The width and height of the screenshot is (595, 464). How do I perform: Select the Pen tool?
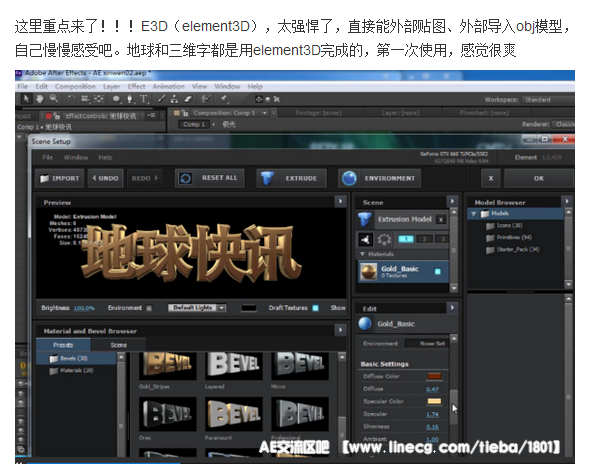click(130, 99)
